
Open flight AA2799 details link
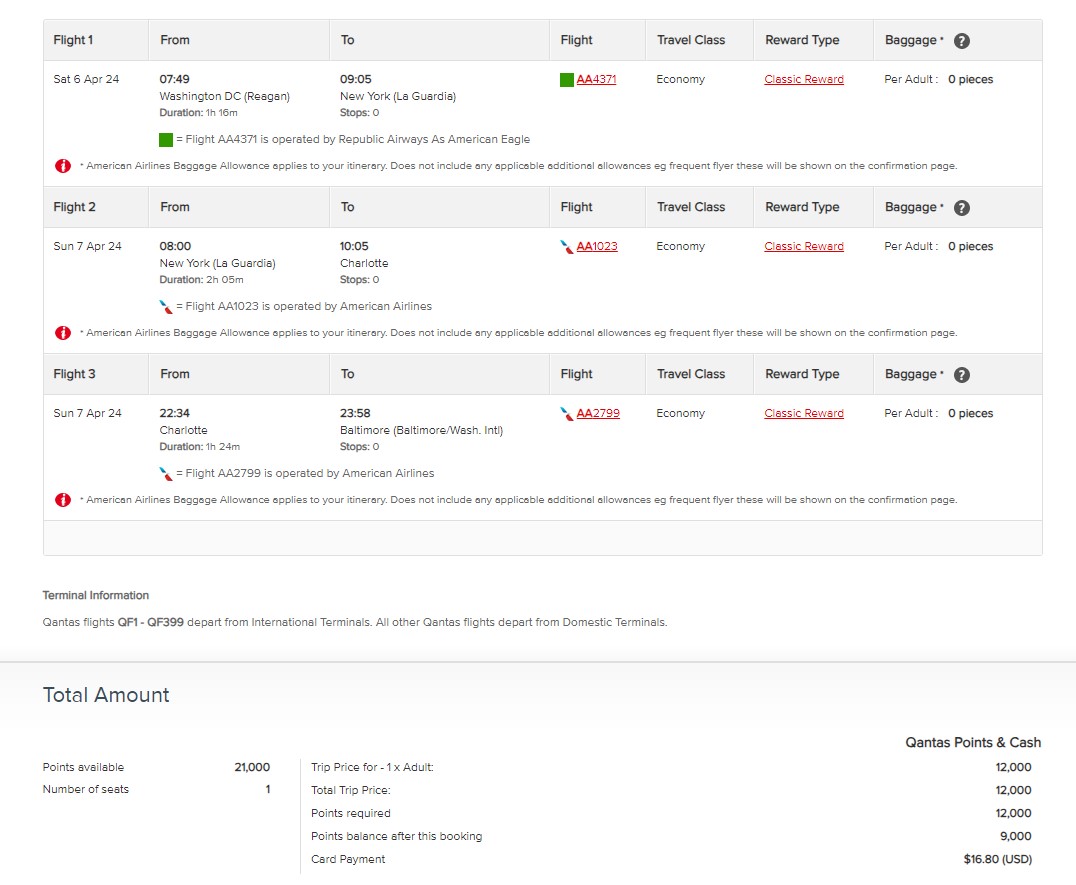[598, 413]
